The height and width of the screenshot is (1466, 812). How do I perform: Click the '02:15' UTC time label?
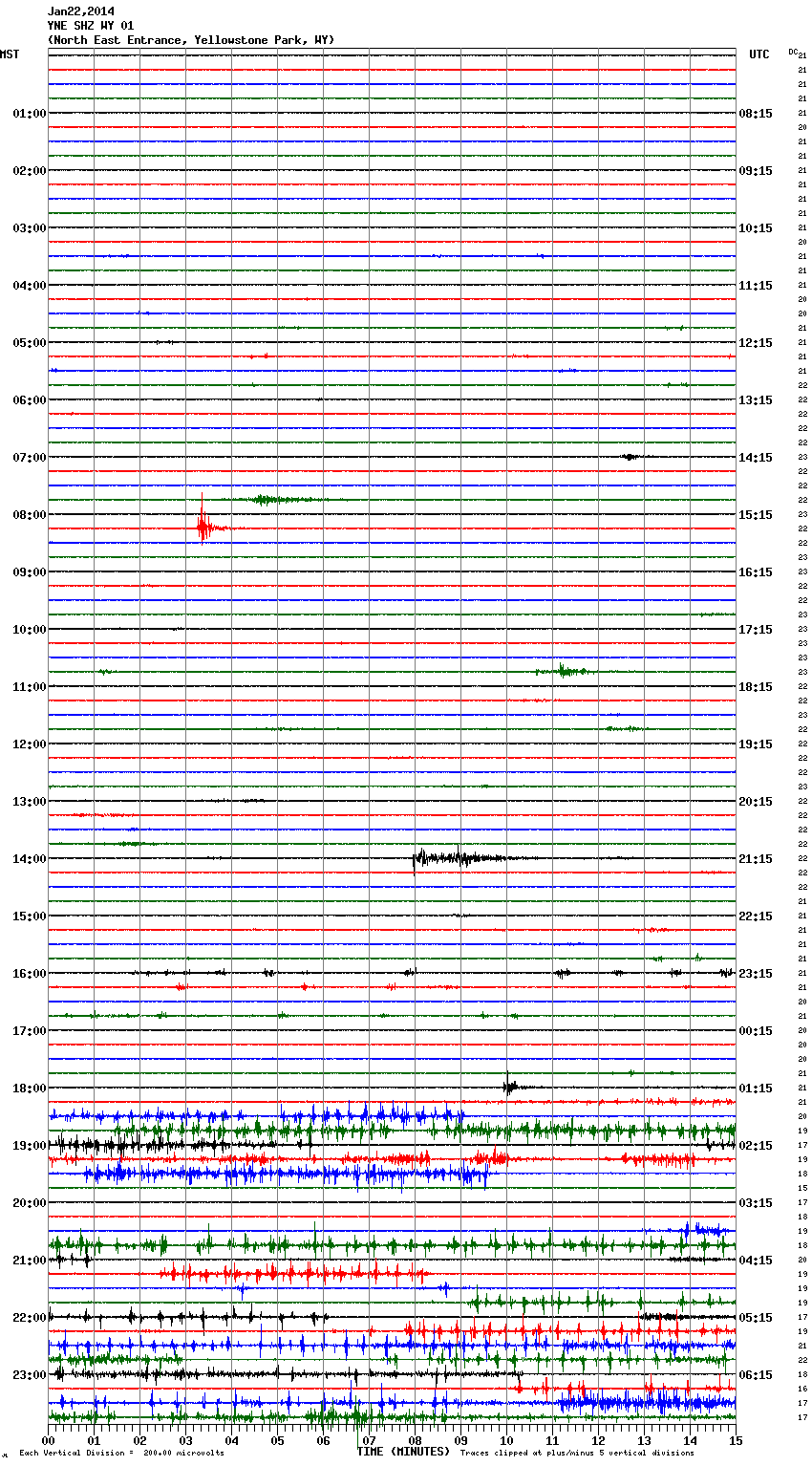tap(756, 1146)
